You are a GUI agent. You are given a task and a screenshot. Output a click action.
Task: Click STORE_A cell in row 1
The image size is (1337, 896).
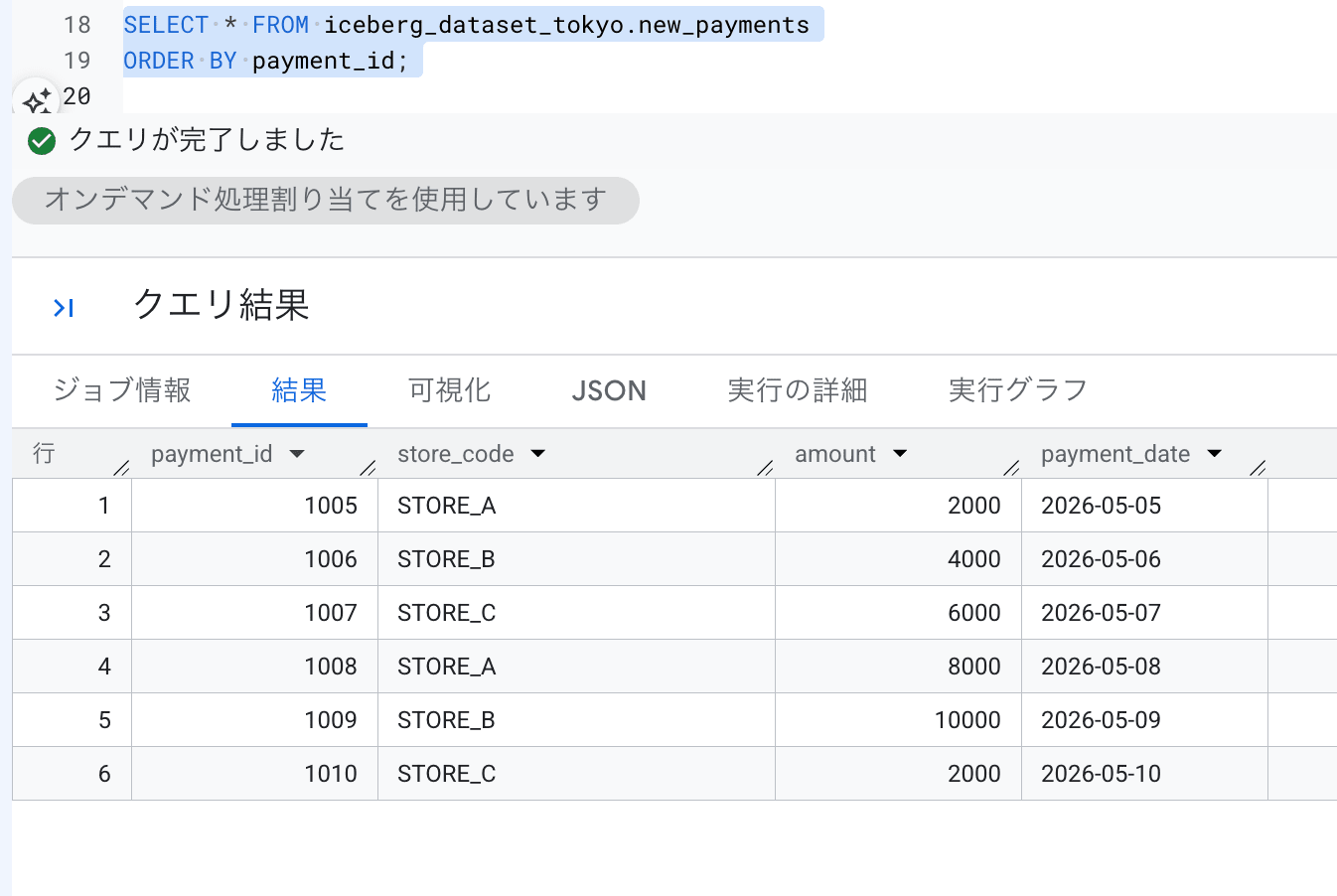click(576, 506)
